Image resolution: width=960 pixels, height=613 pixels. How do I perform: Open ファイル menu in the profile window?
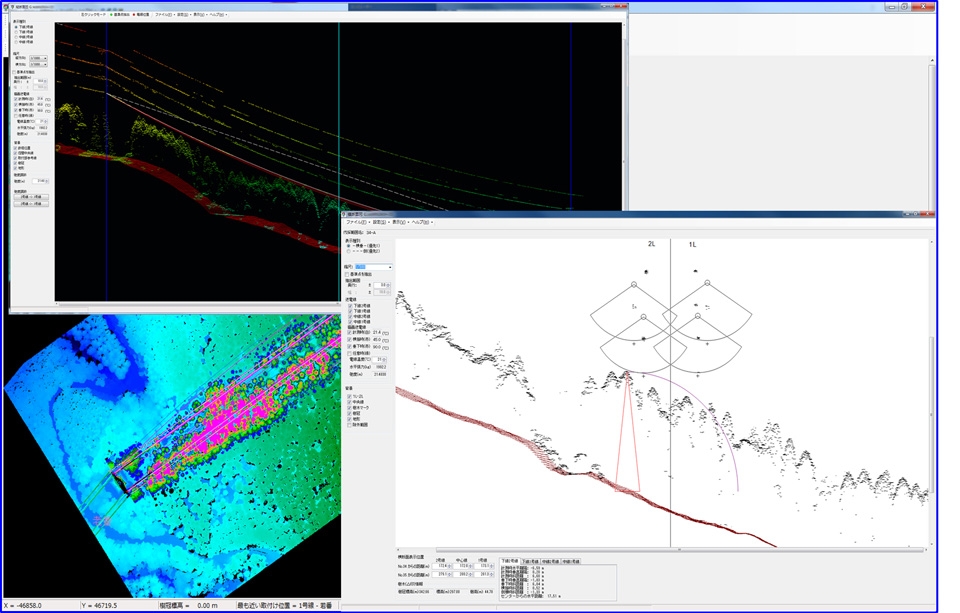click(x=163, y=15)
